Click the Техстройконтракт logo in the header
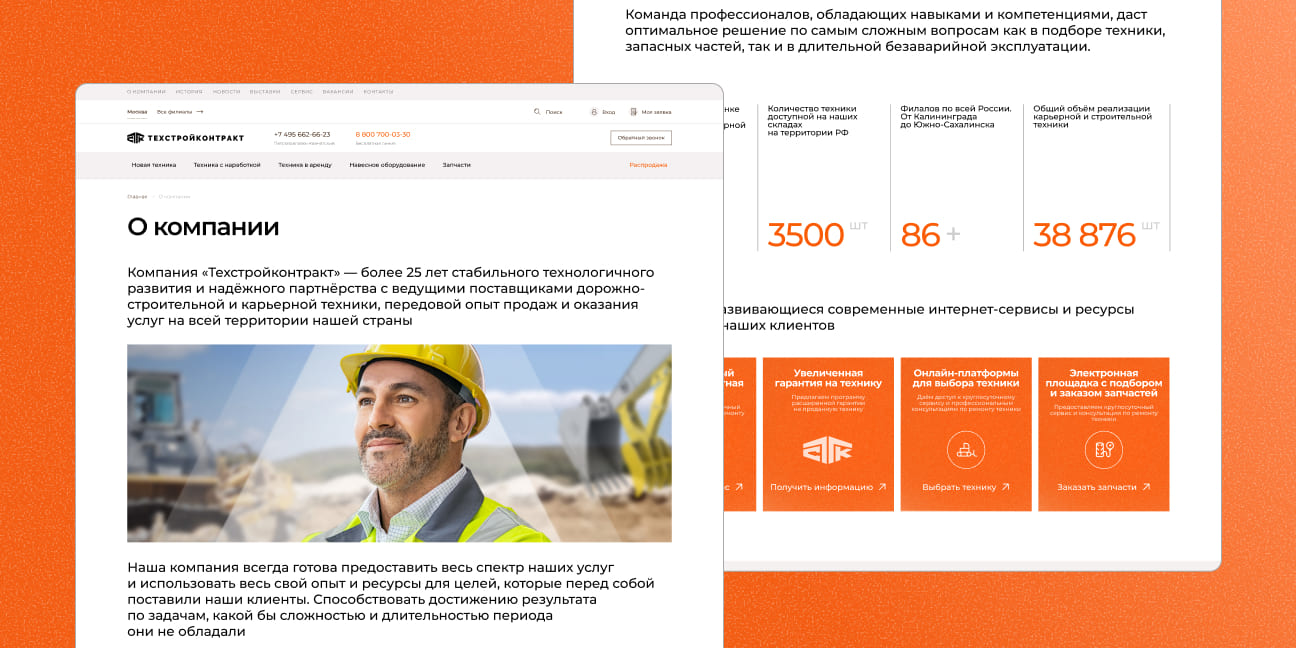1296x648 pixels. [186, 138]
